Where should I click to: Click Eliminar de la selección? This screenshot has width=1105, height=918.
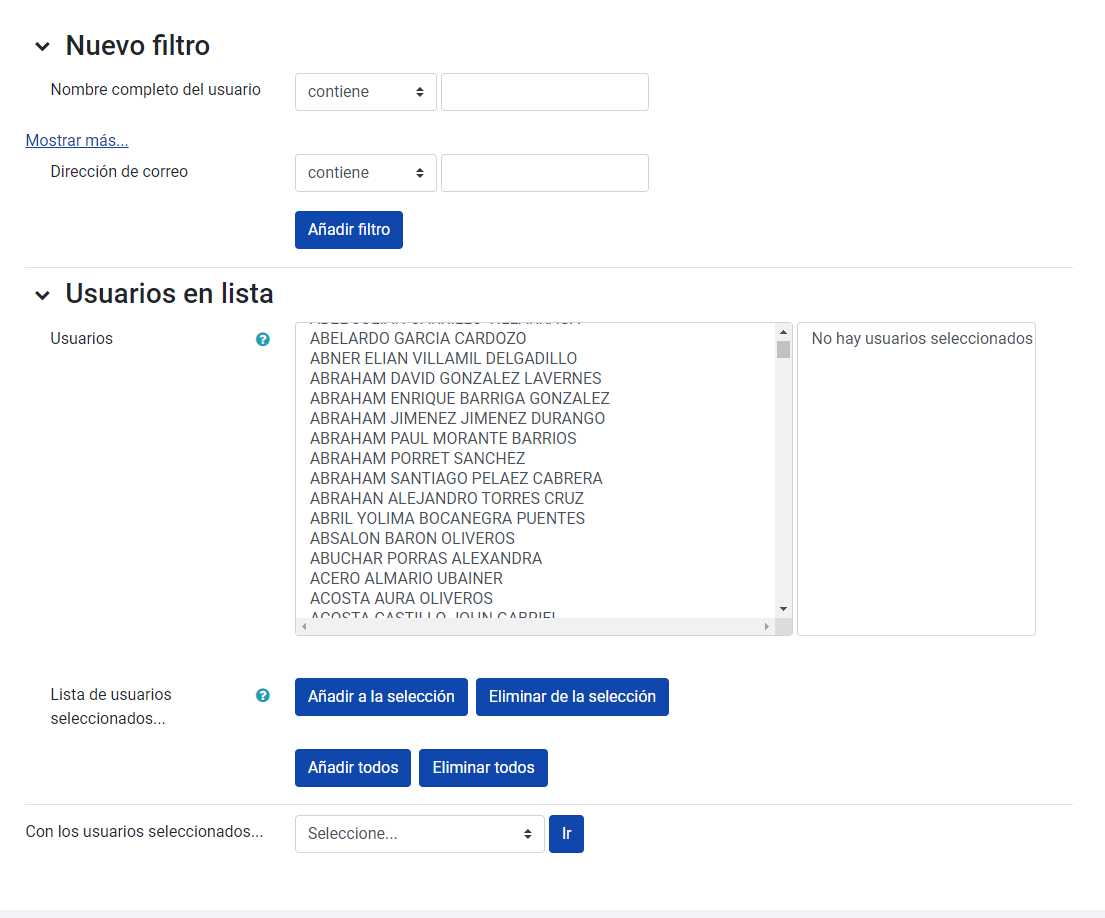(x=572, y=696)
